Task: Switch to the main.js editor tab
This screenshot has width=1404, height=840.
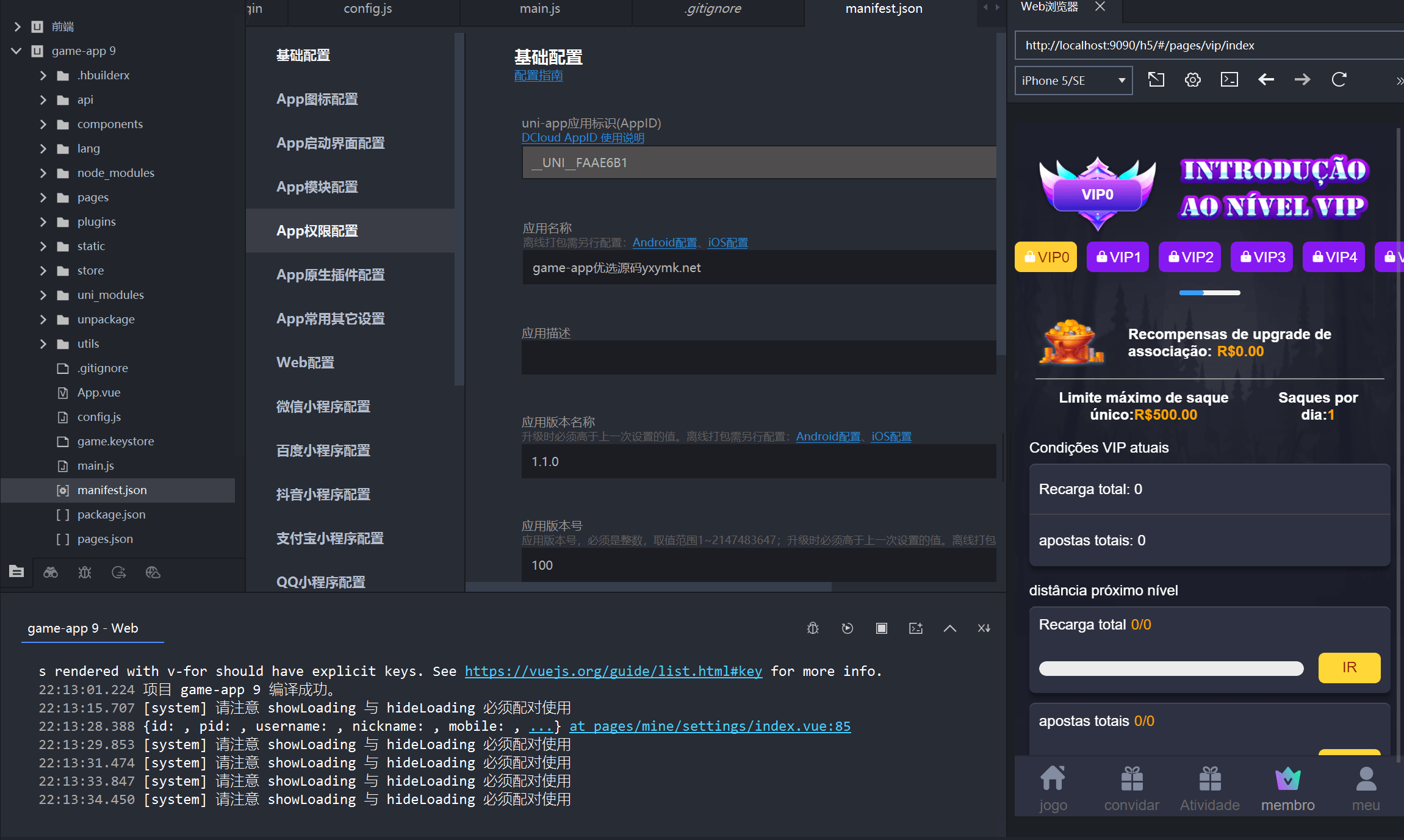Action: (540, 9)
